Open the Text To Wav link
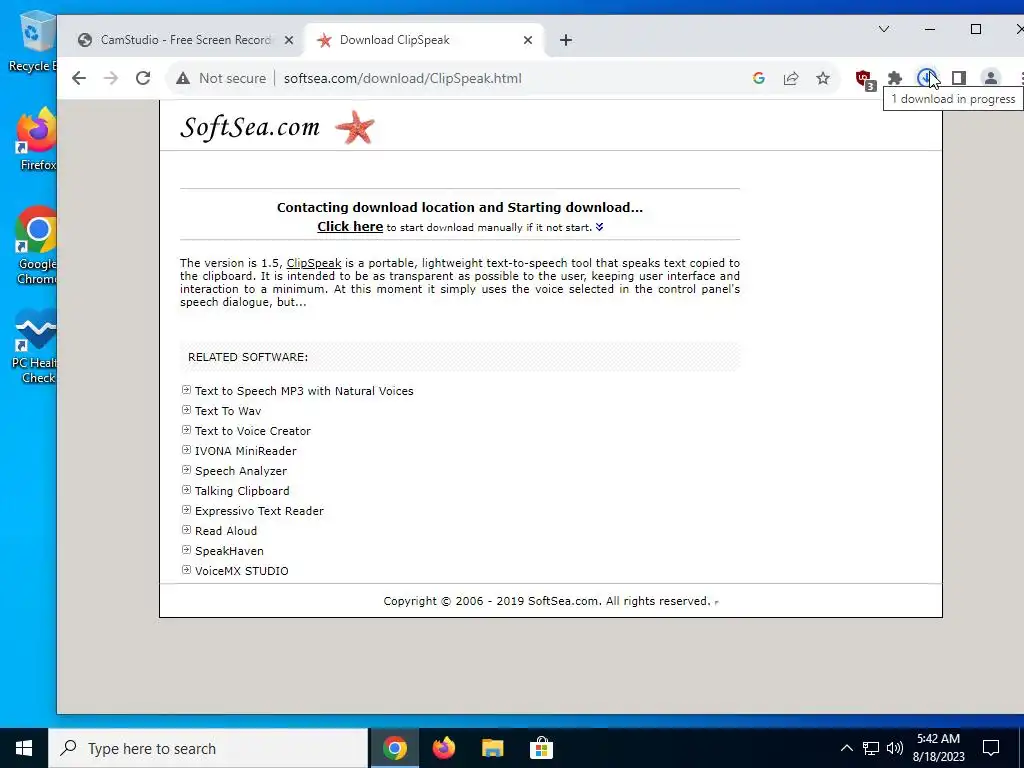This screenshot has width=1024, height=768. [228, 411]
